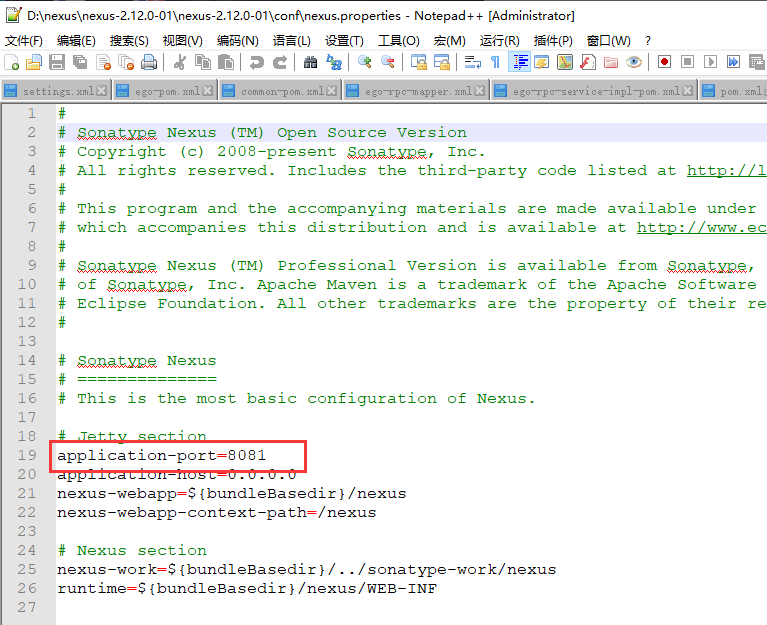This screenshot has height=625, width=767.
Task: Save the current file
Action: [57, 62]
